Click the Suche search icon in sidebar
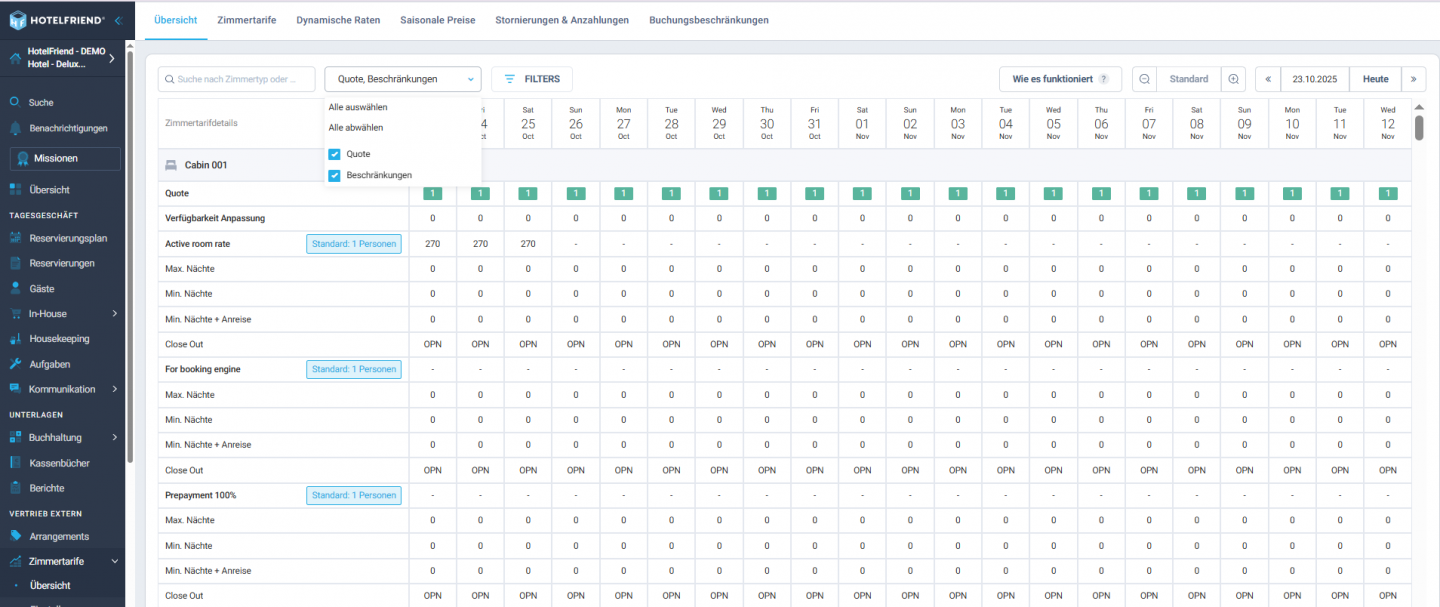The width and height of the screenshot is (1440, 607). 15,102
